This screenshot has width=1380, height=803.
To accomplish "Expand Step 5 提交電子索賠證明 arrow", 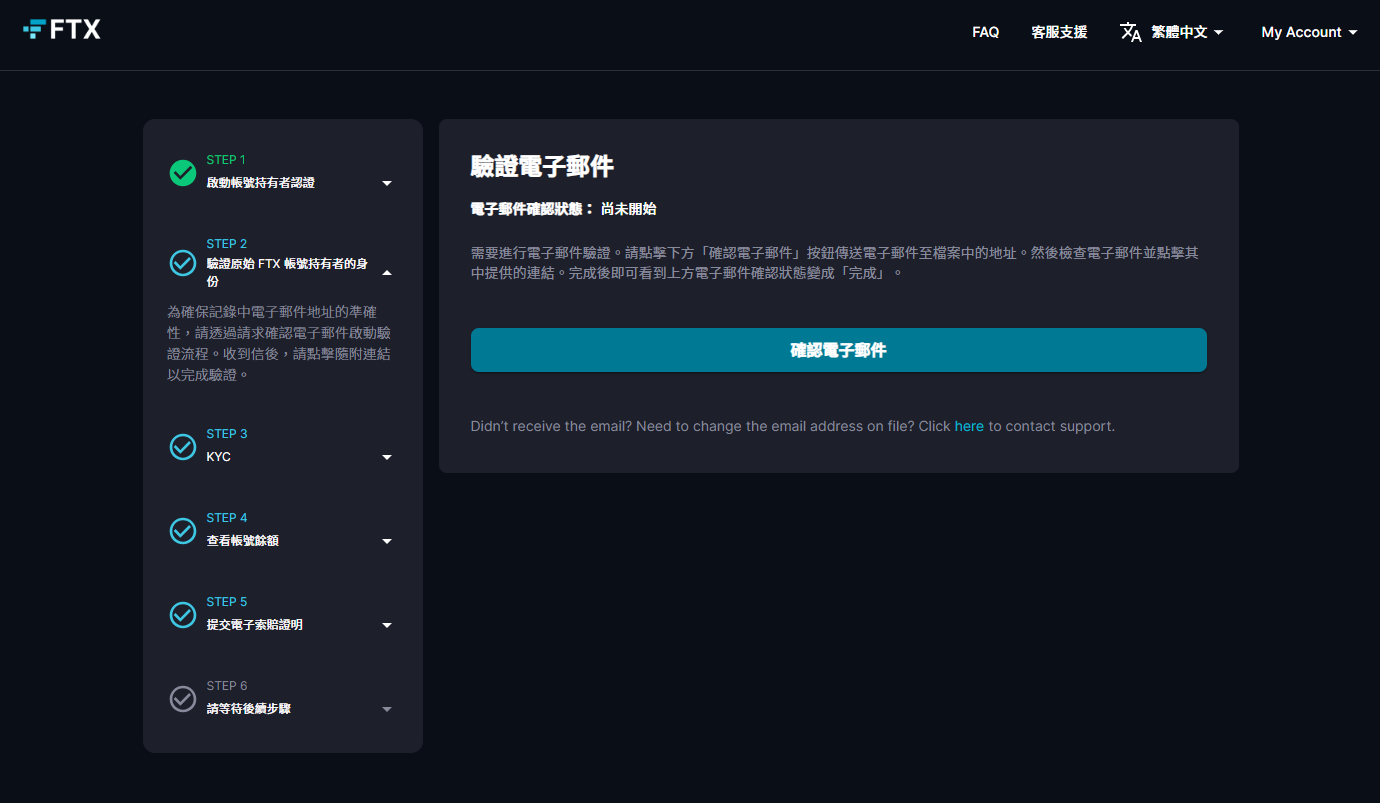I will pos(387,625).
